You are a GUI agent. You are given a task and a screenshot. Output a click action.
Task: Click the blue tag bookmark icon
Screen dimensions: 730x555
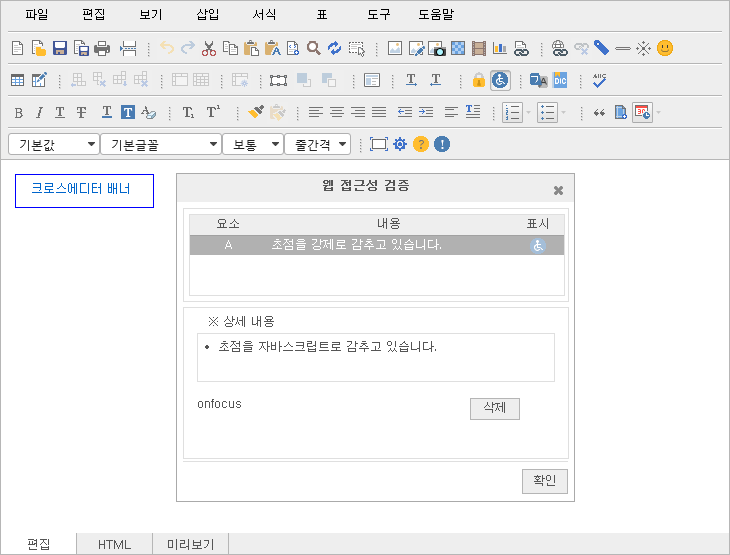(x=602, y=47)
